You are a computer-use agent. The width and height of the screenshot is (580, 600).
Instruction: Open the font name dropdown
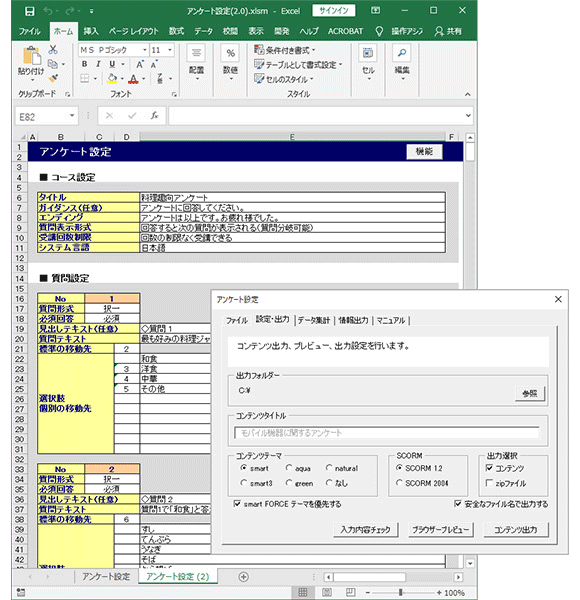145,50
